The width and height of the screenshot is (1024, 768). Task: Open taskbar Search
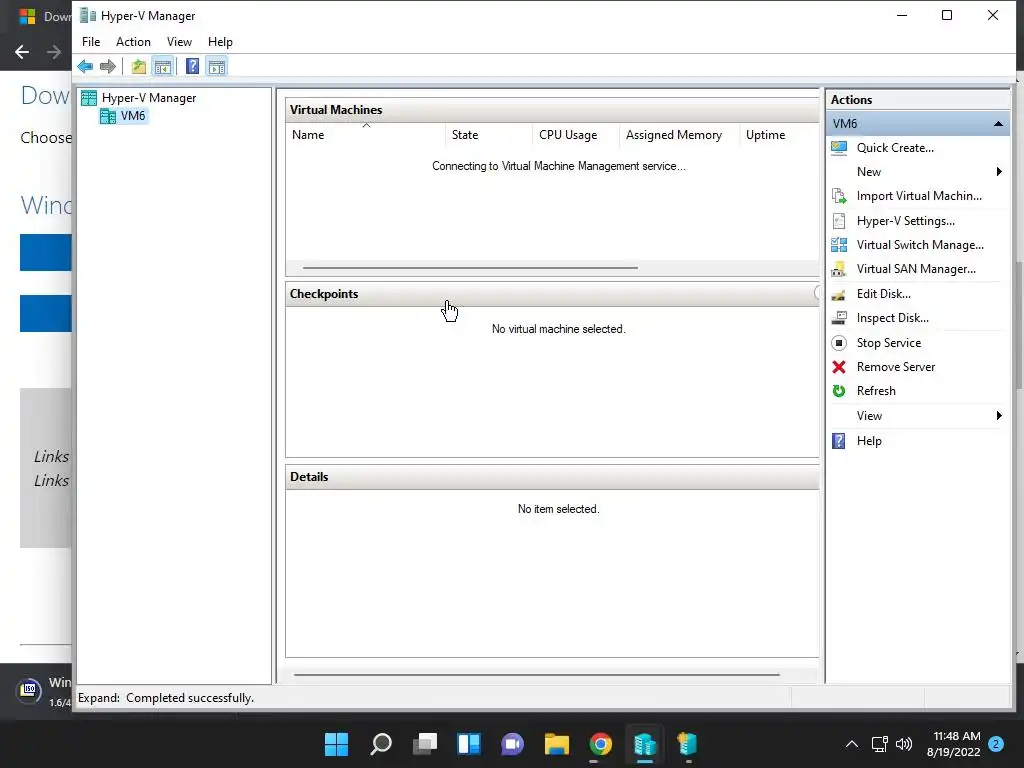pos(381,744)
